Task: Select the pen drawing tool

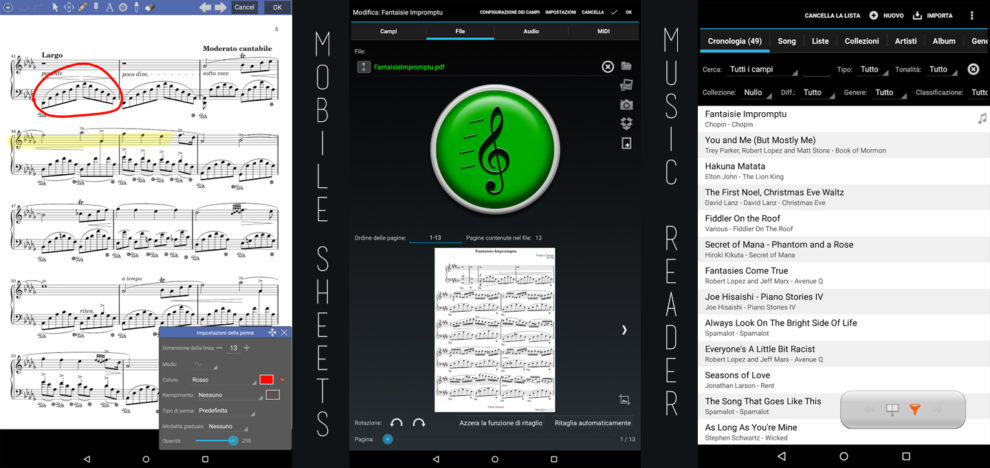Action: click(x=83, y=7)
